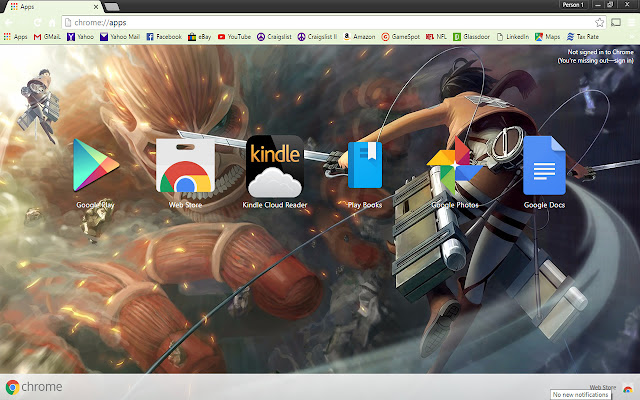Viewport: 640px width, 400px height.
Task: Click the cast icon beside the address bar
Action: click(616, 22)
